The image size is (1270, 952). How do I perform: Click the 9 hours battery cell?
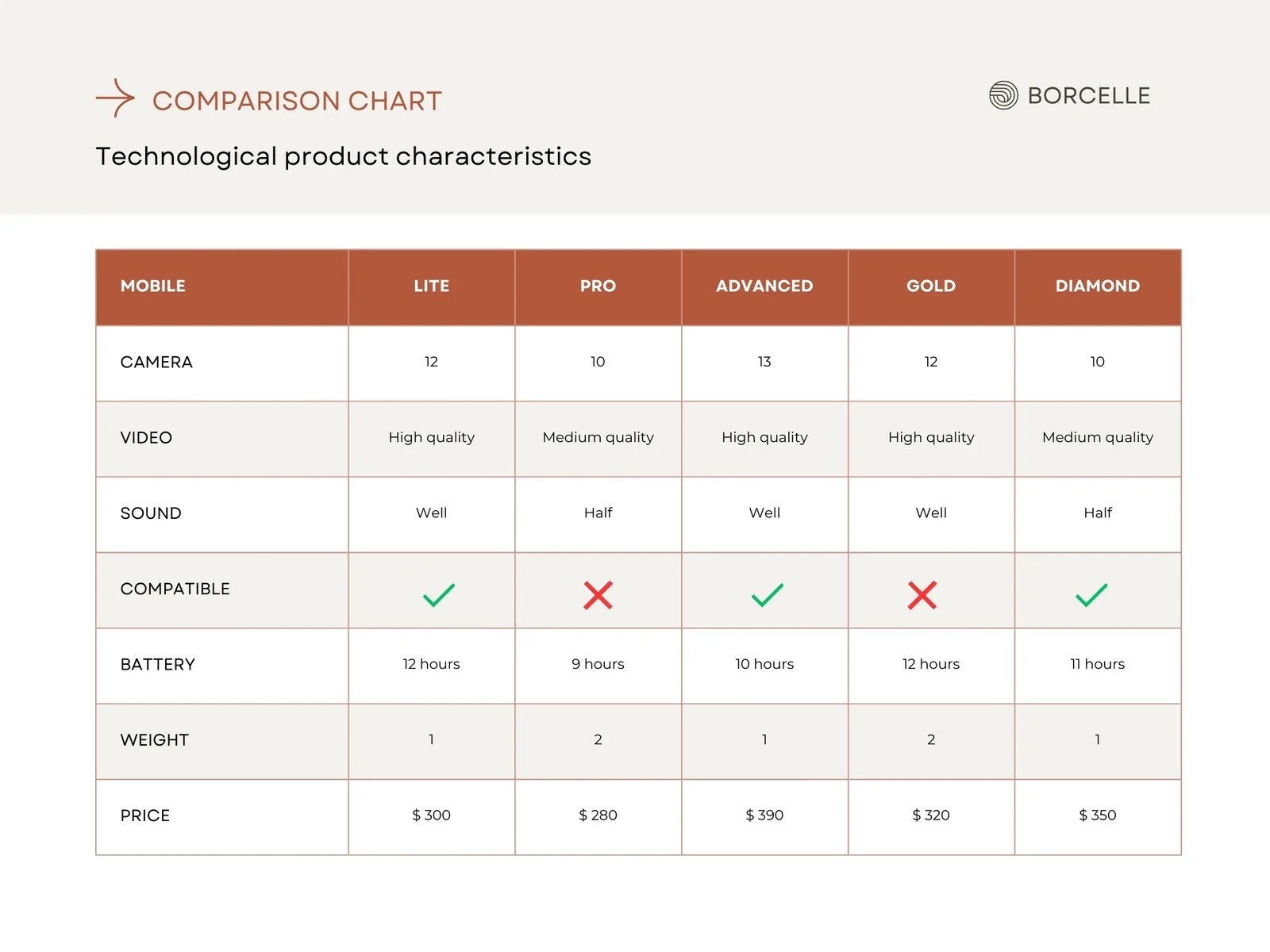pos(598,664)
